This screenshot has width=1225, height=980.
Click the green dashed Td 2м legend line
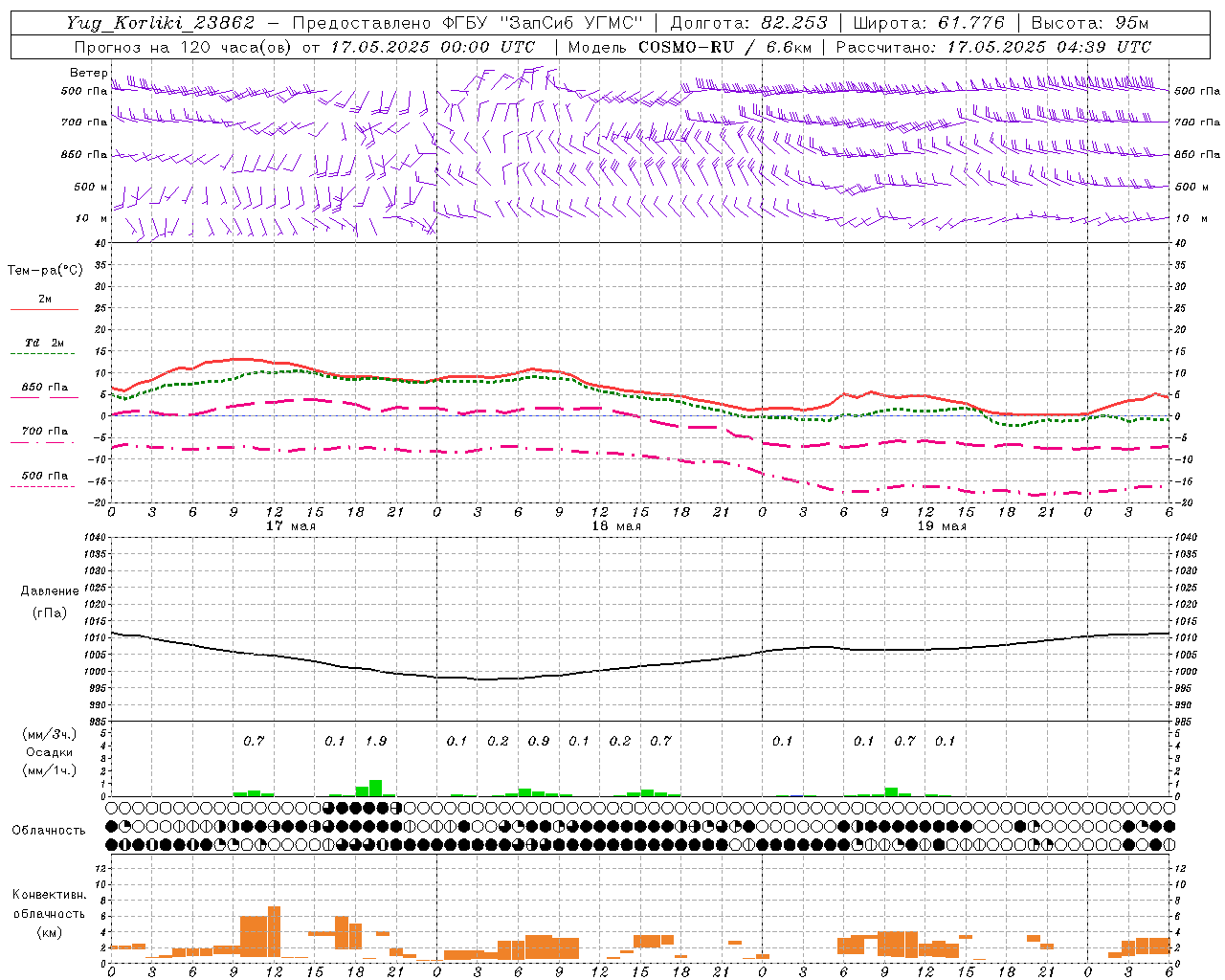[42, 354]
